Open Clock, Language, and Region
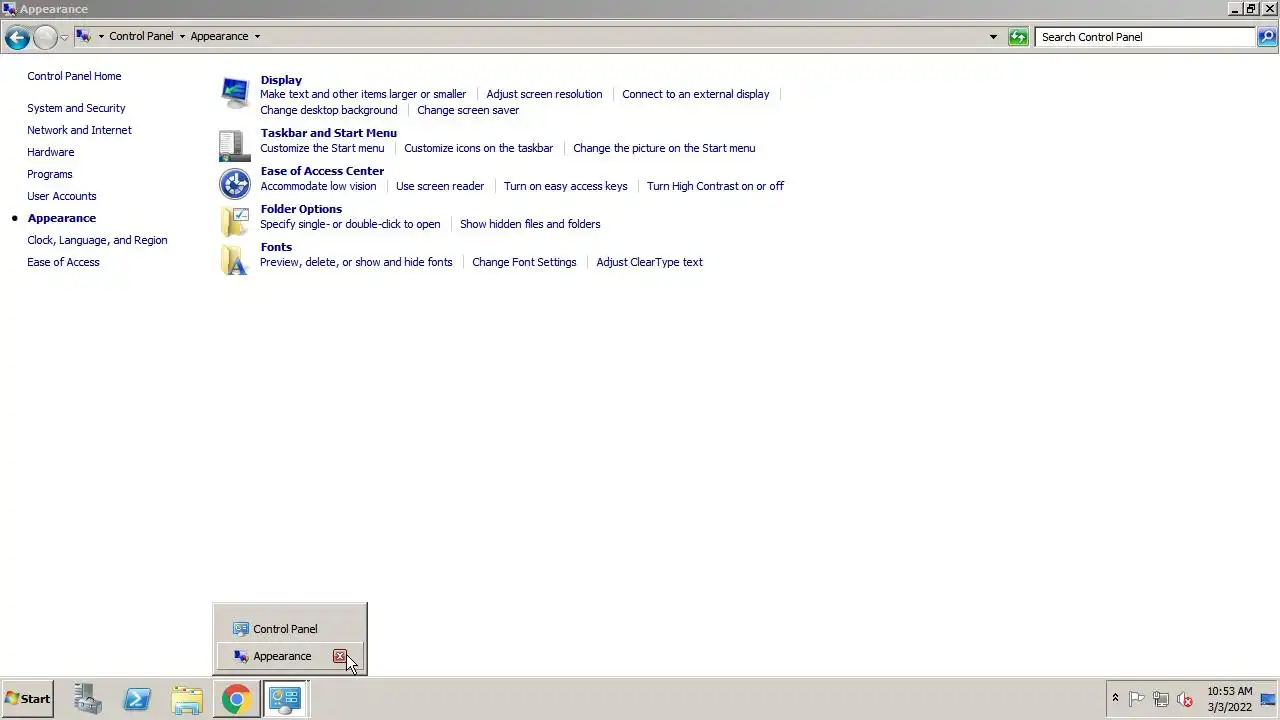 coord(97,240)
